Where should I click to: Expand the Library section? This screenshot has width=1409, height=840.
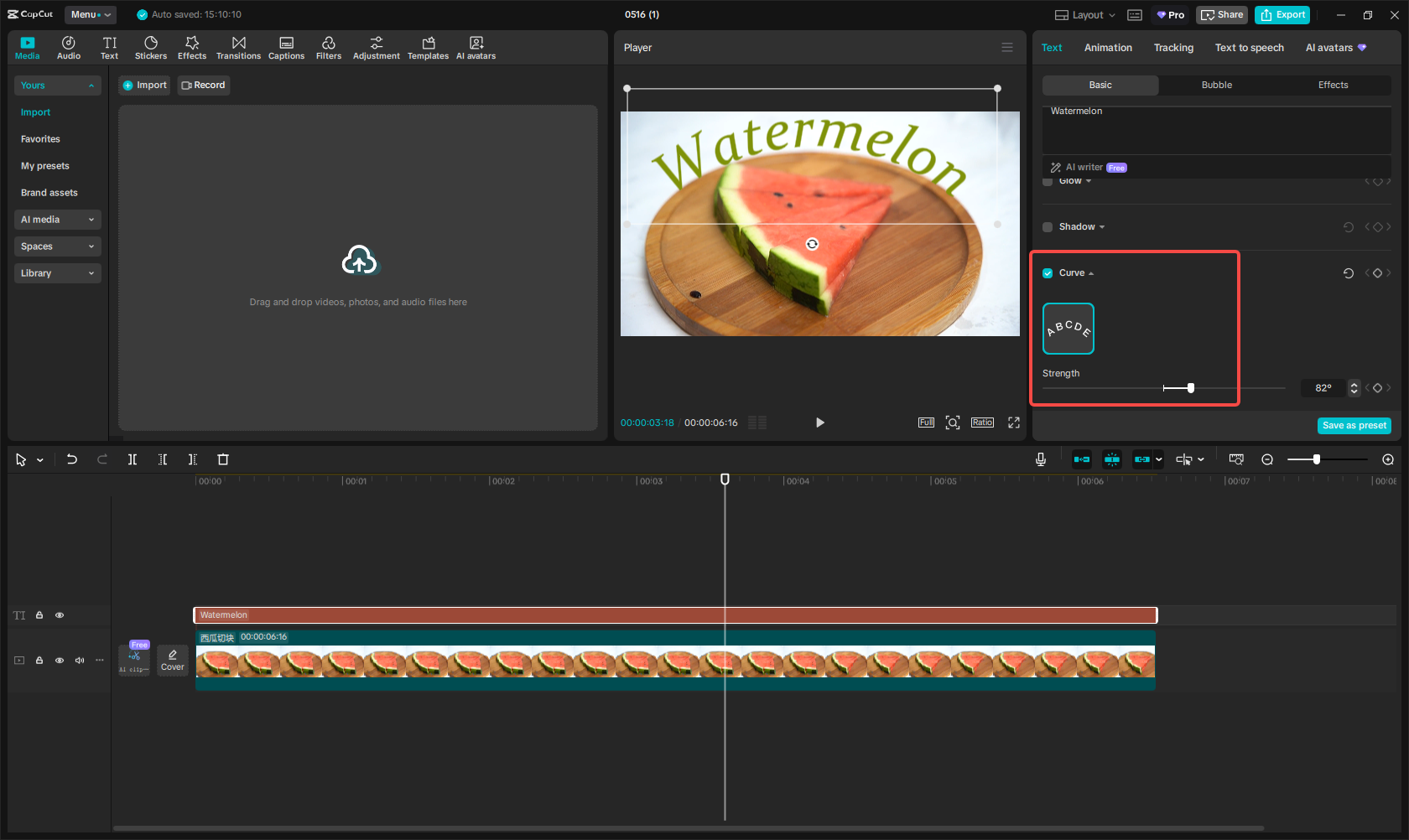tap(57, 273)
